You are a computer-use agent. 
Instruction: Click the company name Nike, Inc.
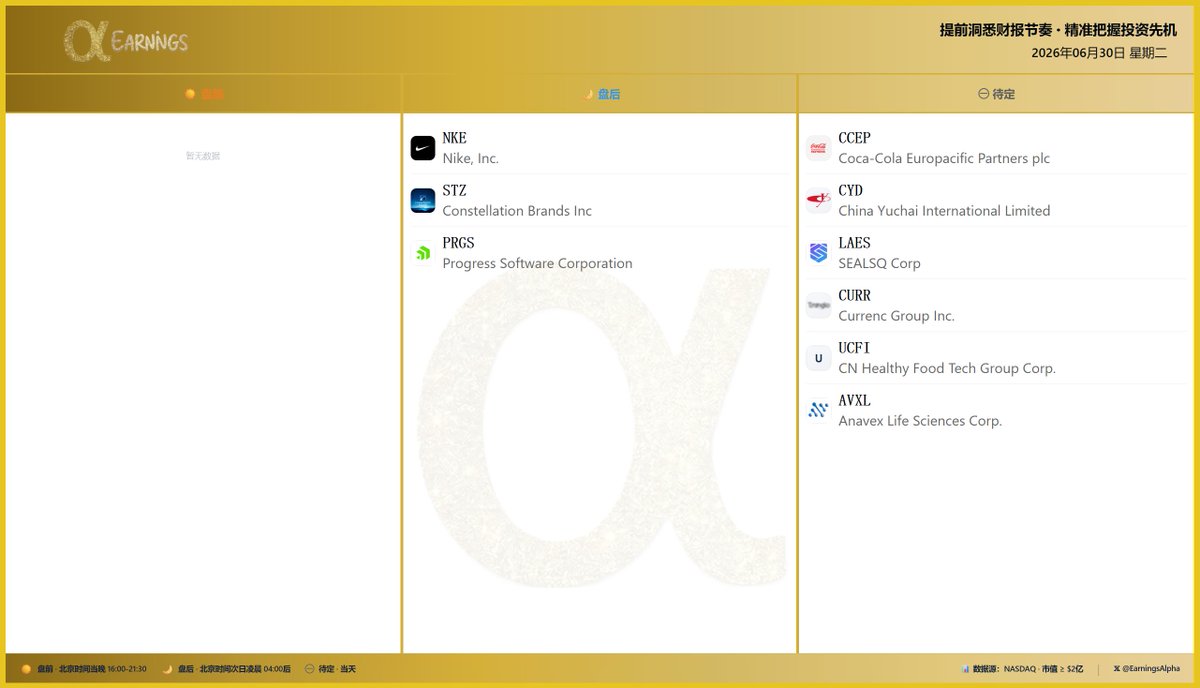[470, 158]
